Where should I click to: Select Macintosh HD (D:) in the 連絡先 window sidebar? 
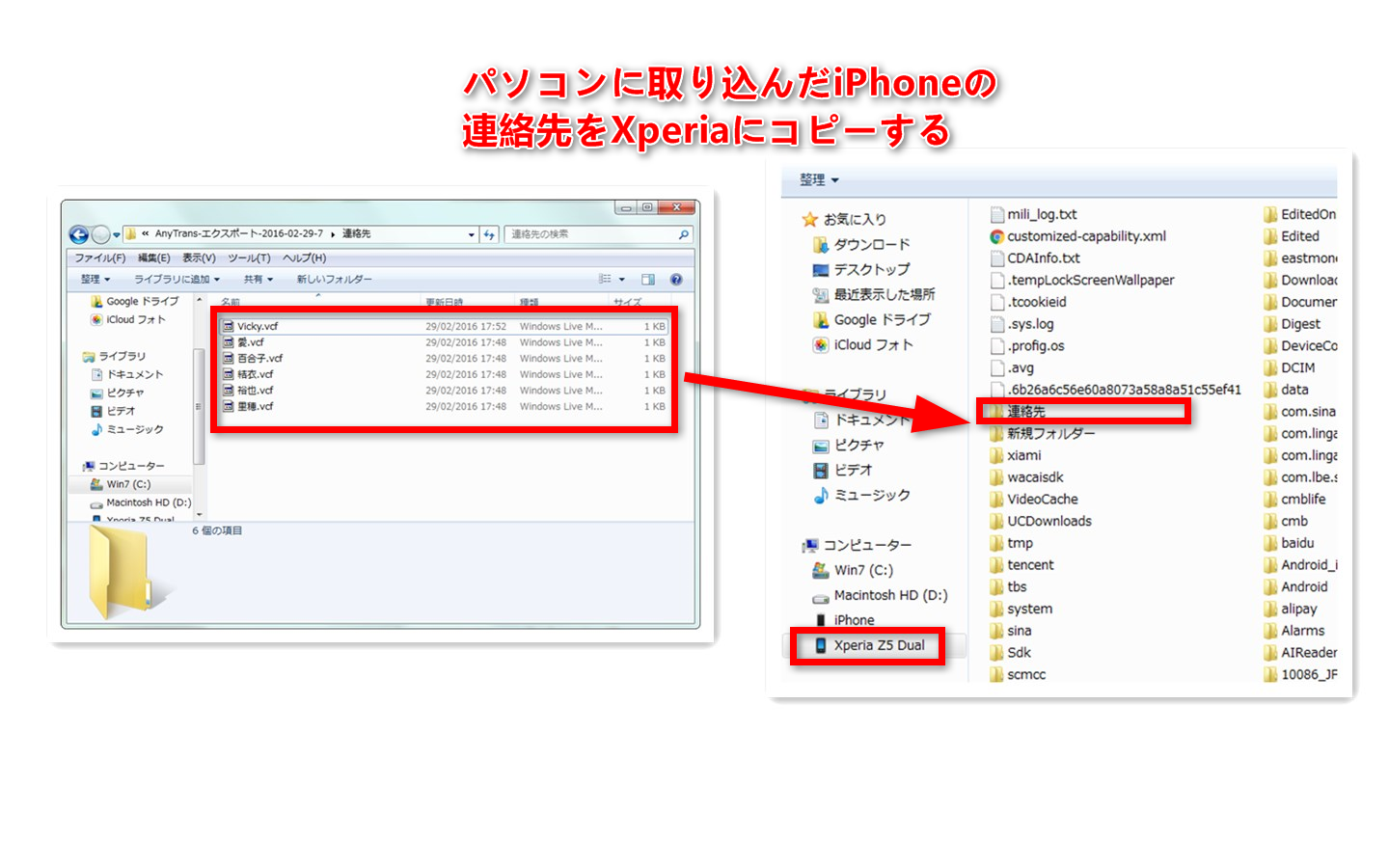[x=141, y=502]
